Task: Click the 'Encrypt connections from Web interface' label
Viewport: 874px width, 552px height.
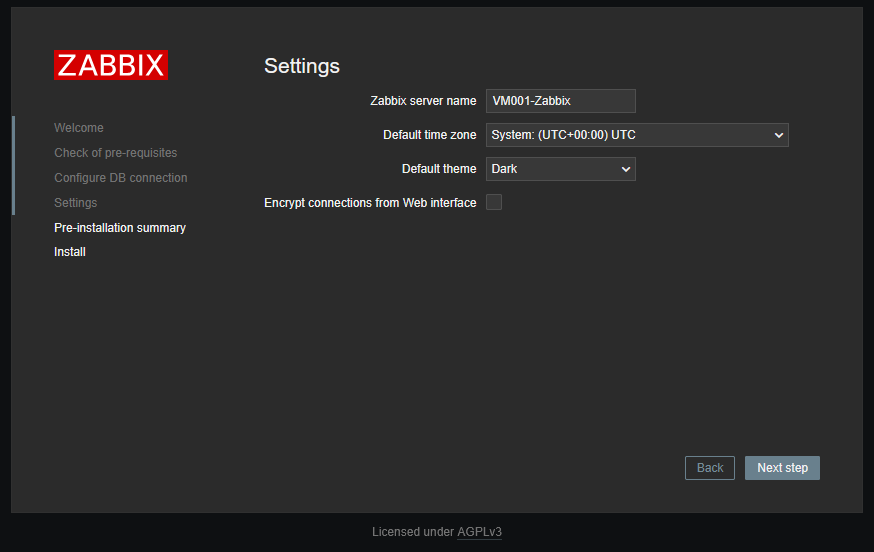Action: pyautogui.click(x=370, y=203)
